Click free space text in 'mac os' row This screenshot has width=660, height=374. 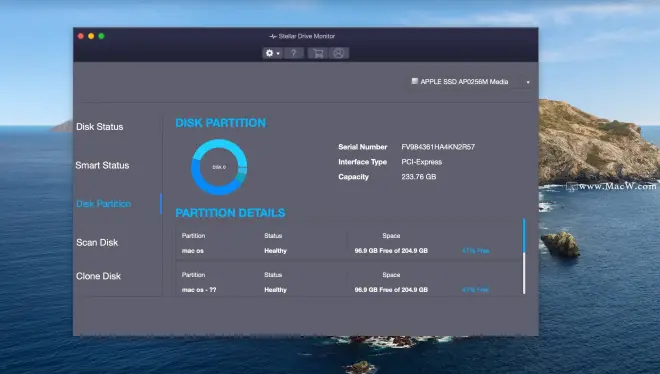coord(391,251)
